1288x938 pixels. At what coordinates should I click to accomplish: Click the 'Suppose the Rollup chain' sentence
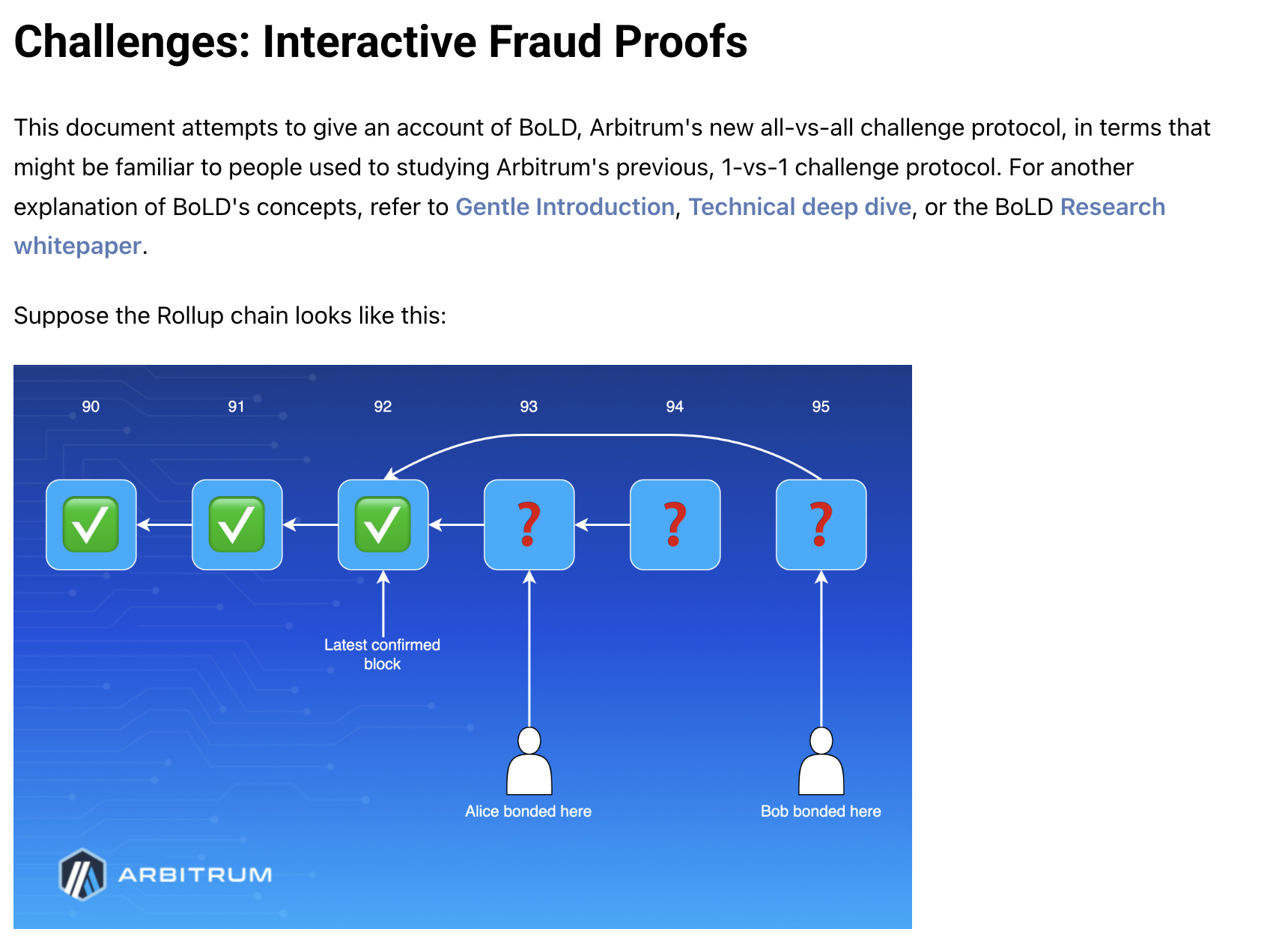coord(230,315)
